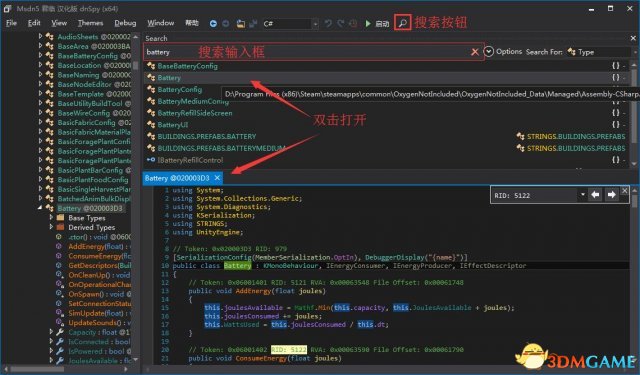The height and width of the screenshot is (375, 640).
Task: Expand the AudioSheets tree node
Action: [40, 36]
